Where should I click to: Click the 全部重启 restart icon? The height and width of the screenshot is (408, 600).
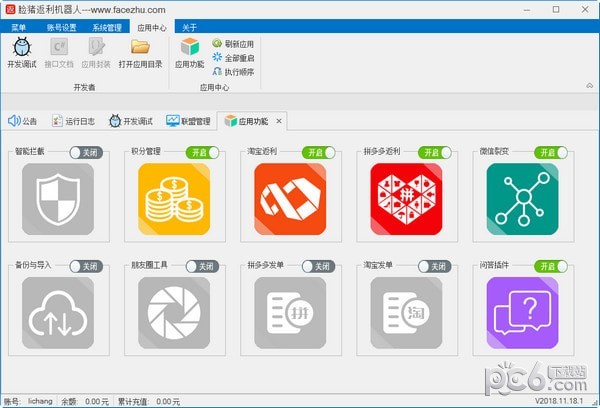tap(217, 58)
